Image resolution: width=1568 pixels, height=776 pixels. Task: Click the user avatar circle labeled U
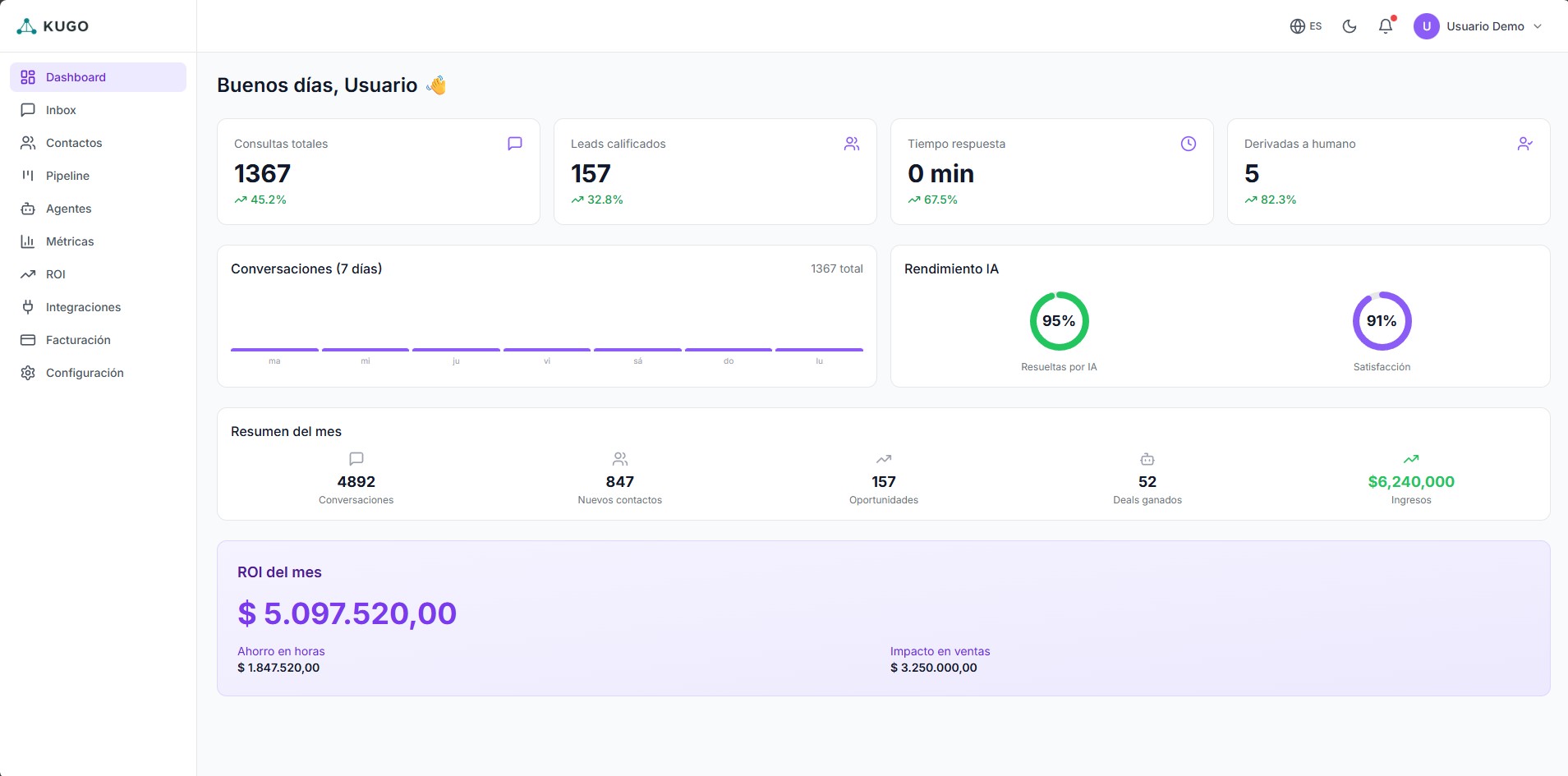coord(1427,25)
